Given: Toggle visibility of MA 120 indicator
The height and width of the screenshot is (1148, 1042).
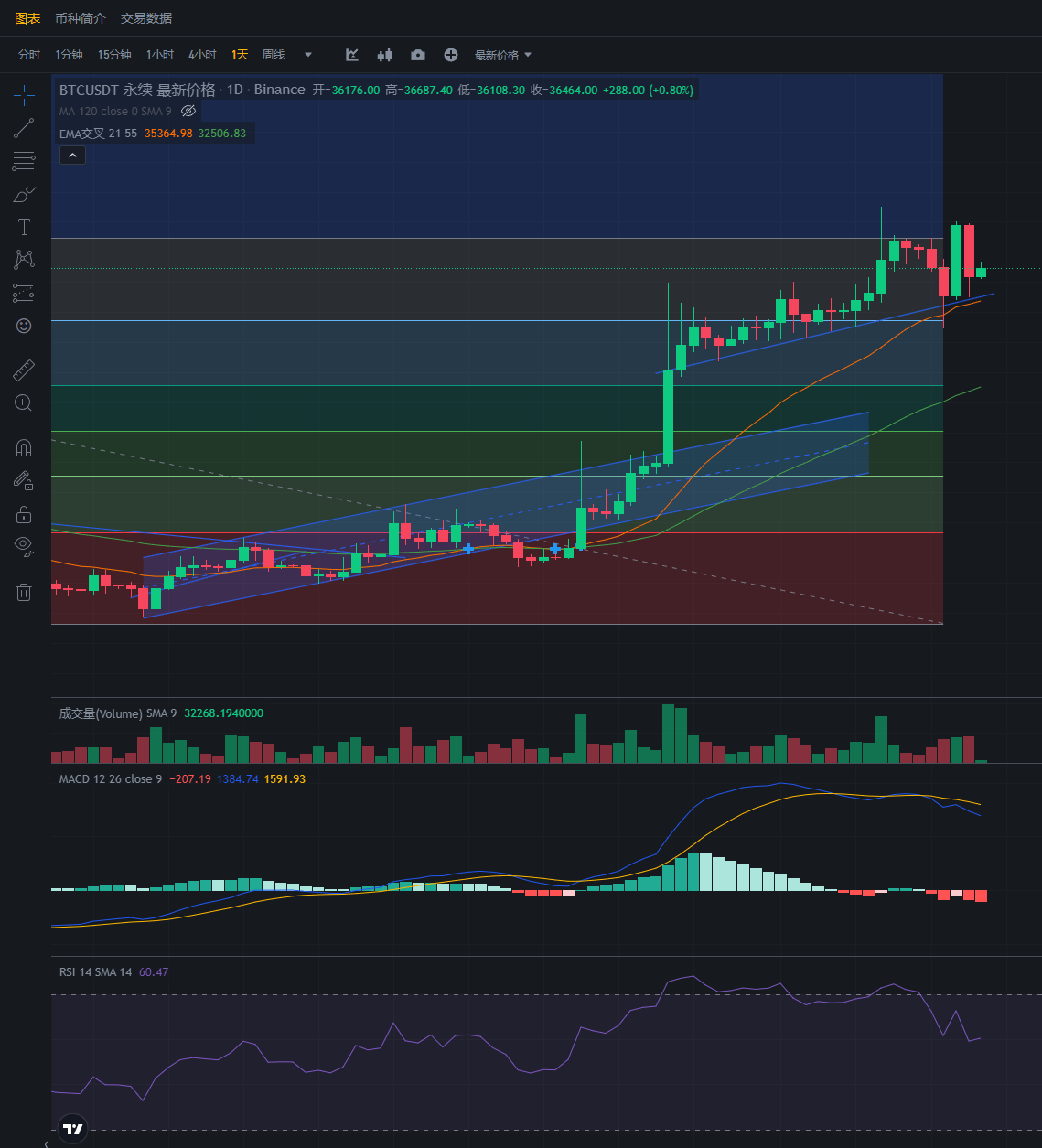Looking at the screenshot, I should (188, 111).
